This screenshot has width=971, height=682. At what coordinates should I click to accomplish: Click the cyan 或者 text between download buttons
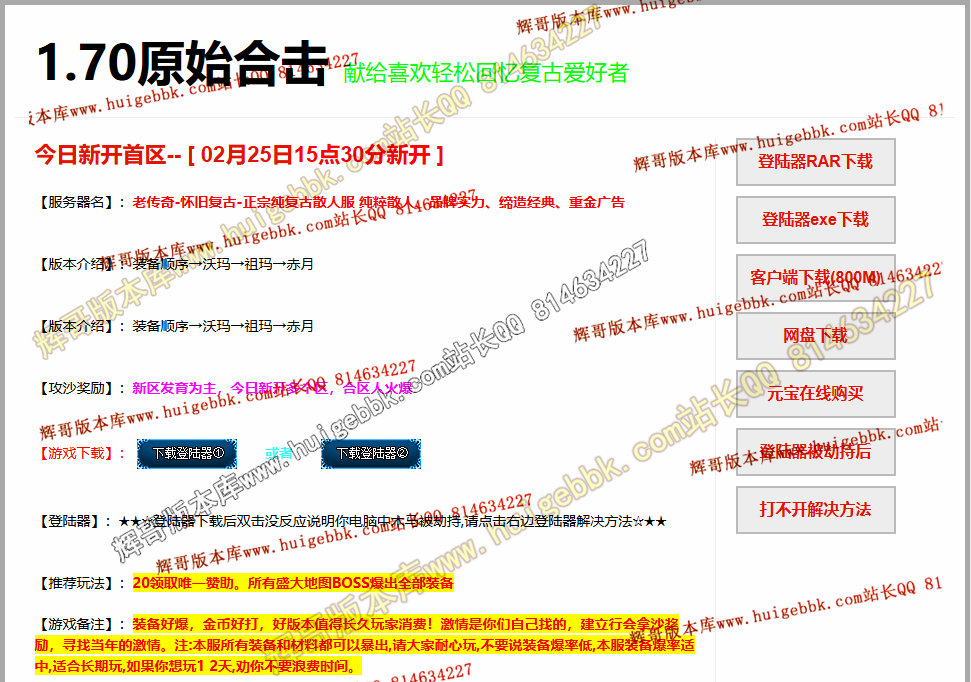coord(279,454)
